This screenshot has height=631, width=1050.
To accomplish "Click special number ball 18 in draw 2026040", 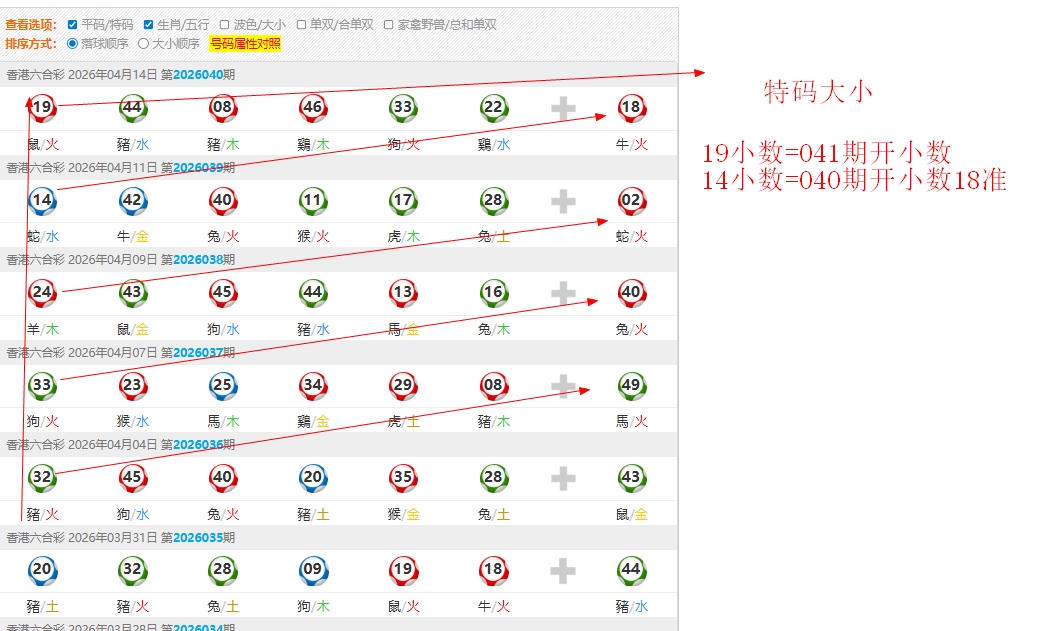I will click(x=630, y=107).
